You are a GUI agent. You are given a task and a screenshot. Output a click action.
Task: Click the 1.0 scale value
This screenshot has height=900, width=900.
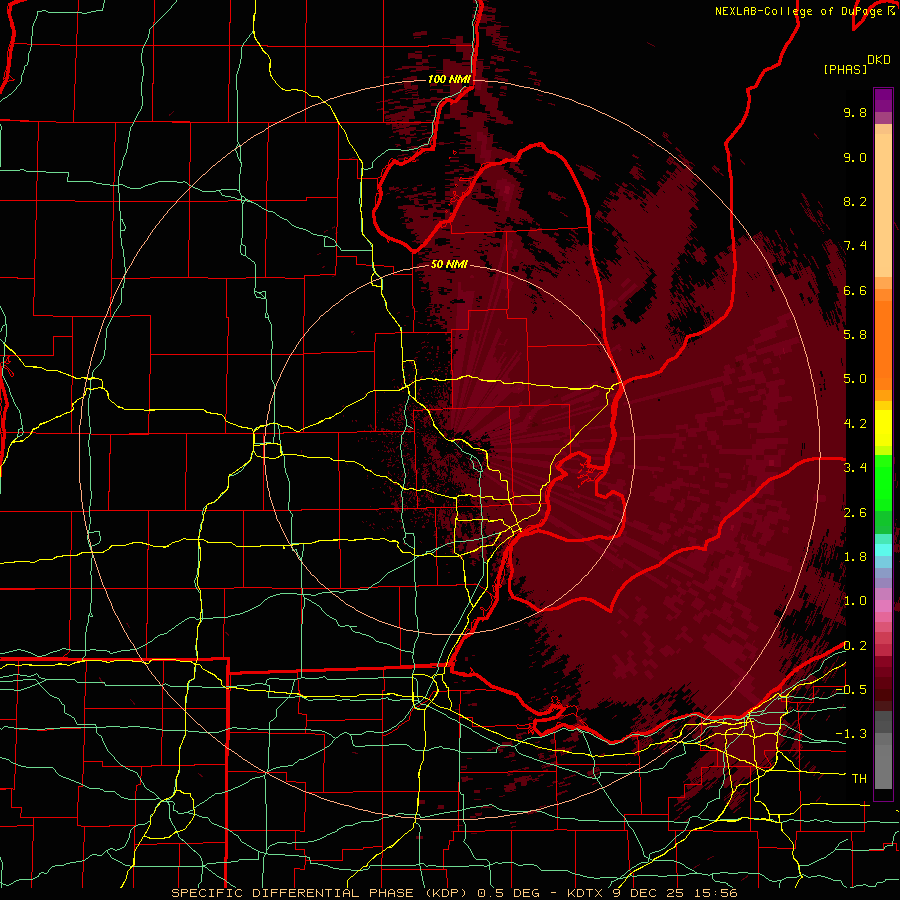click(855, 601)
